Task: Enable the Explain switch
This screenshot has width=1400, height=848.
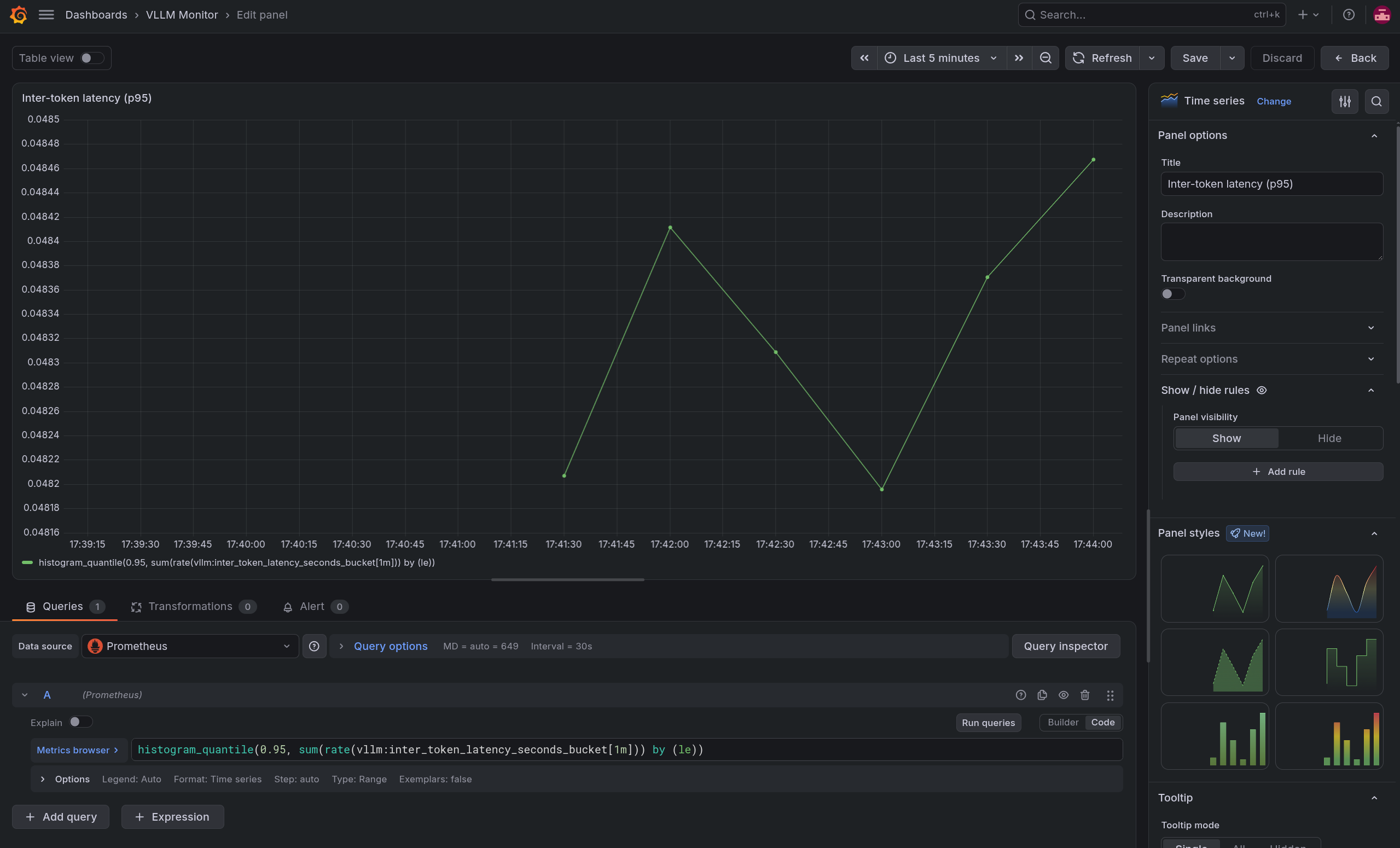Action: [80, 722]
